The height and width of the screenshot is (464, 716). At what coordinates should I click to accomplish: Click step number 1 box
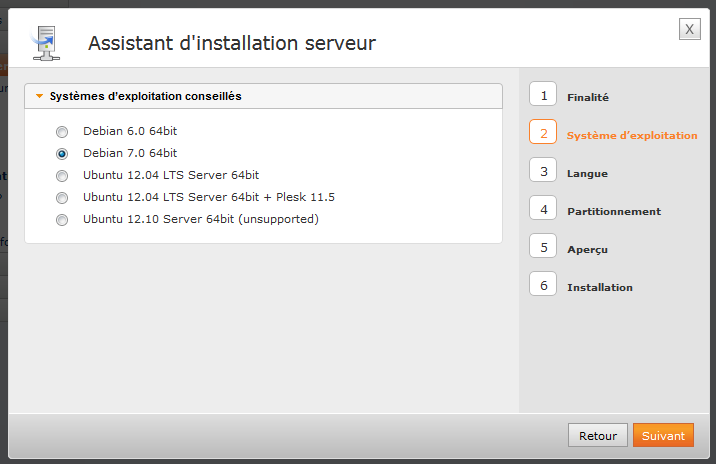[x=543, y=95]
